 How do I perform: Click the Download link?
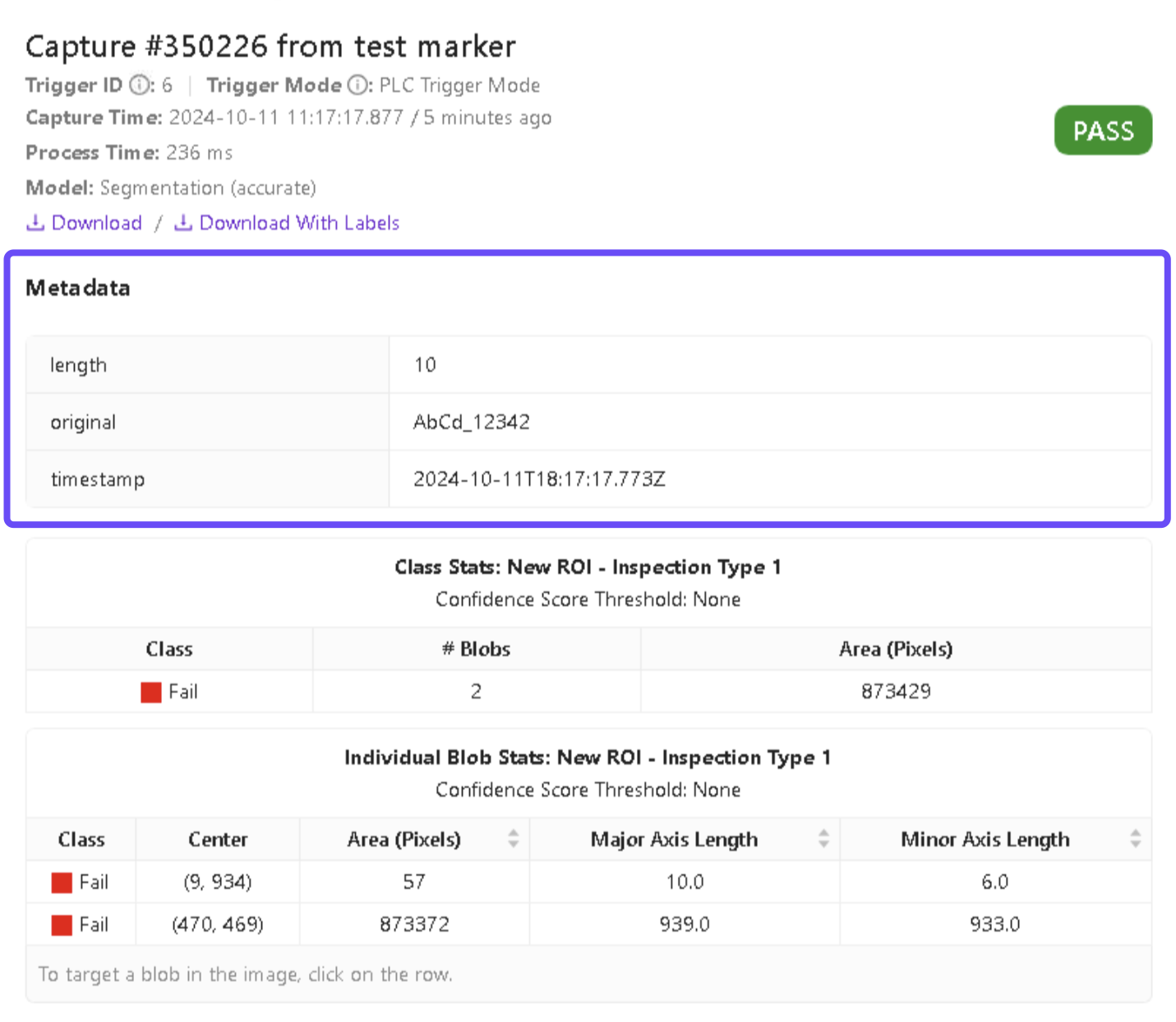[96, 223]
